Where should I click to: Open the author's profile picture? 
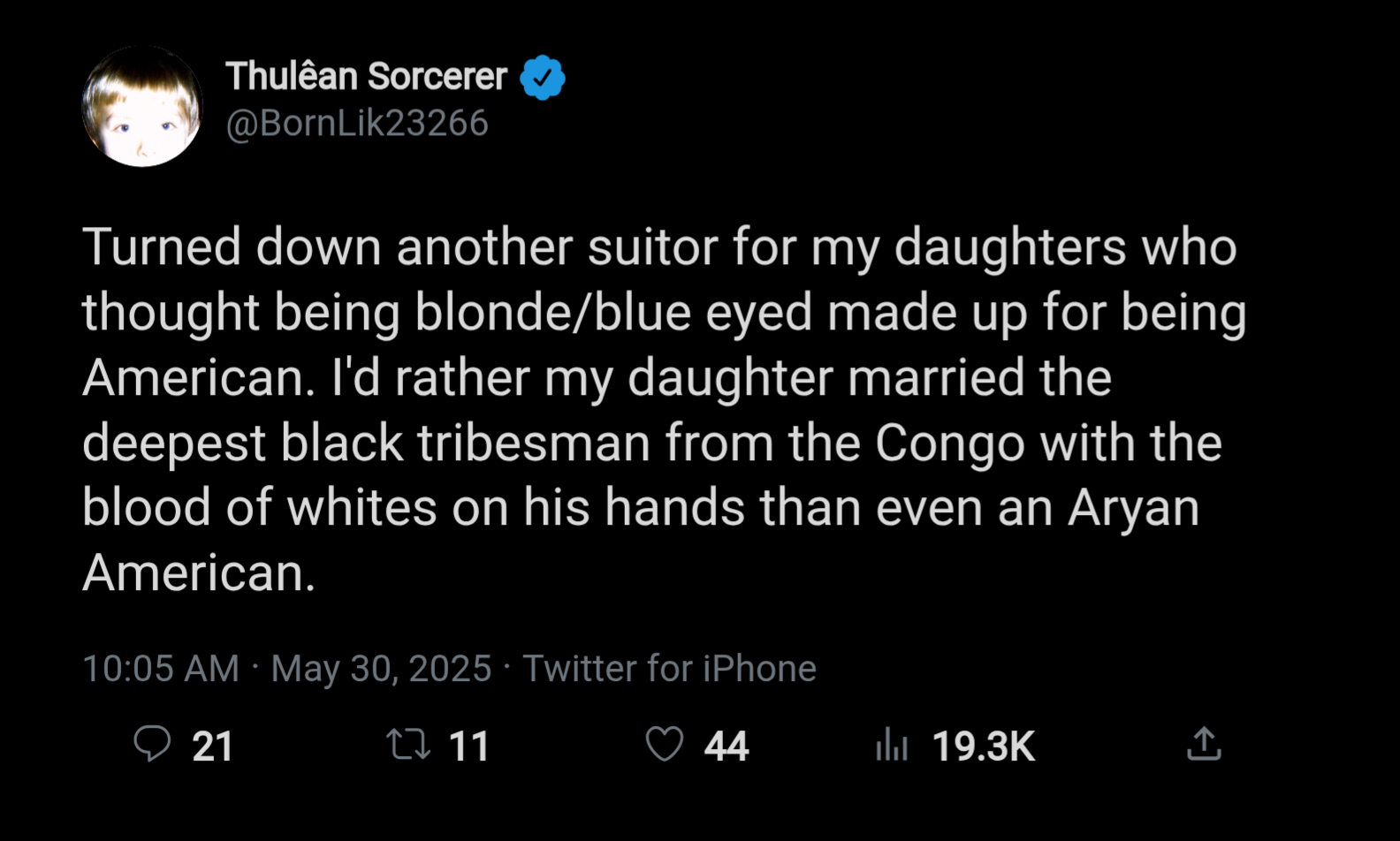coord(142,107)
